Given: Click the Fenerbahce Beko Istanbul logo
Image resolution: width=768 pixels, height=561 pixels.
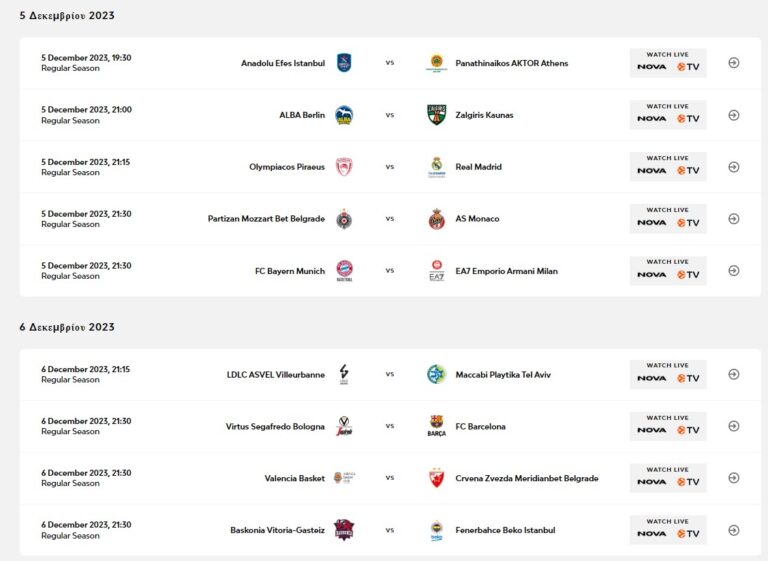Looking at the screenshot, I should tap(436, 530).
